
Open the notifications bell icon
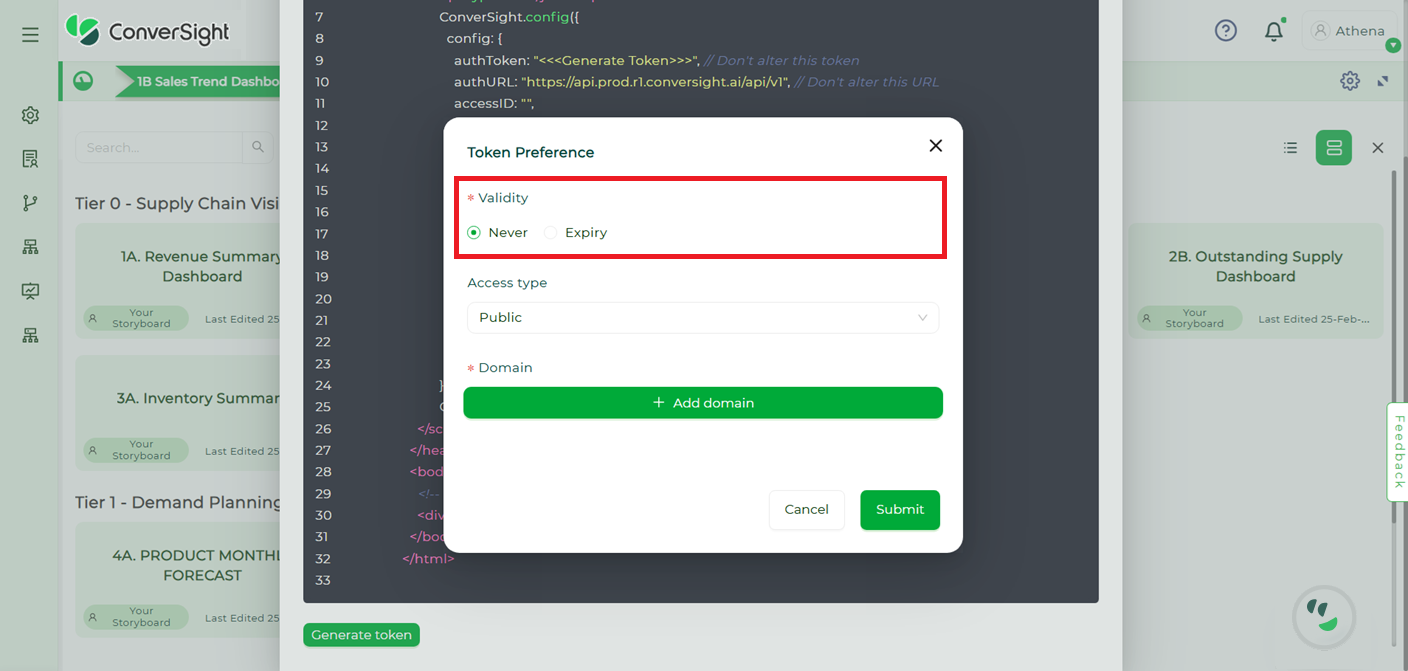tap(1274, 31)
